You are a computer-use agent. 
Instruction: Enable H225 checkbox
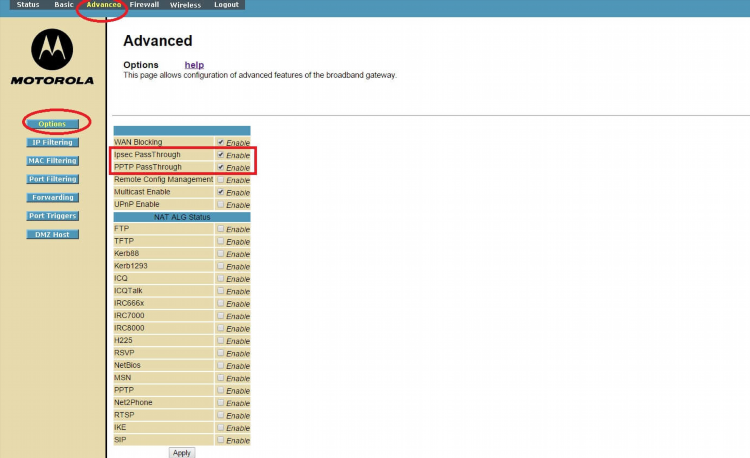pos(221,340)
